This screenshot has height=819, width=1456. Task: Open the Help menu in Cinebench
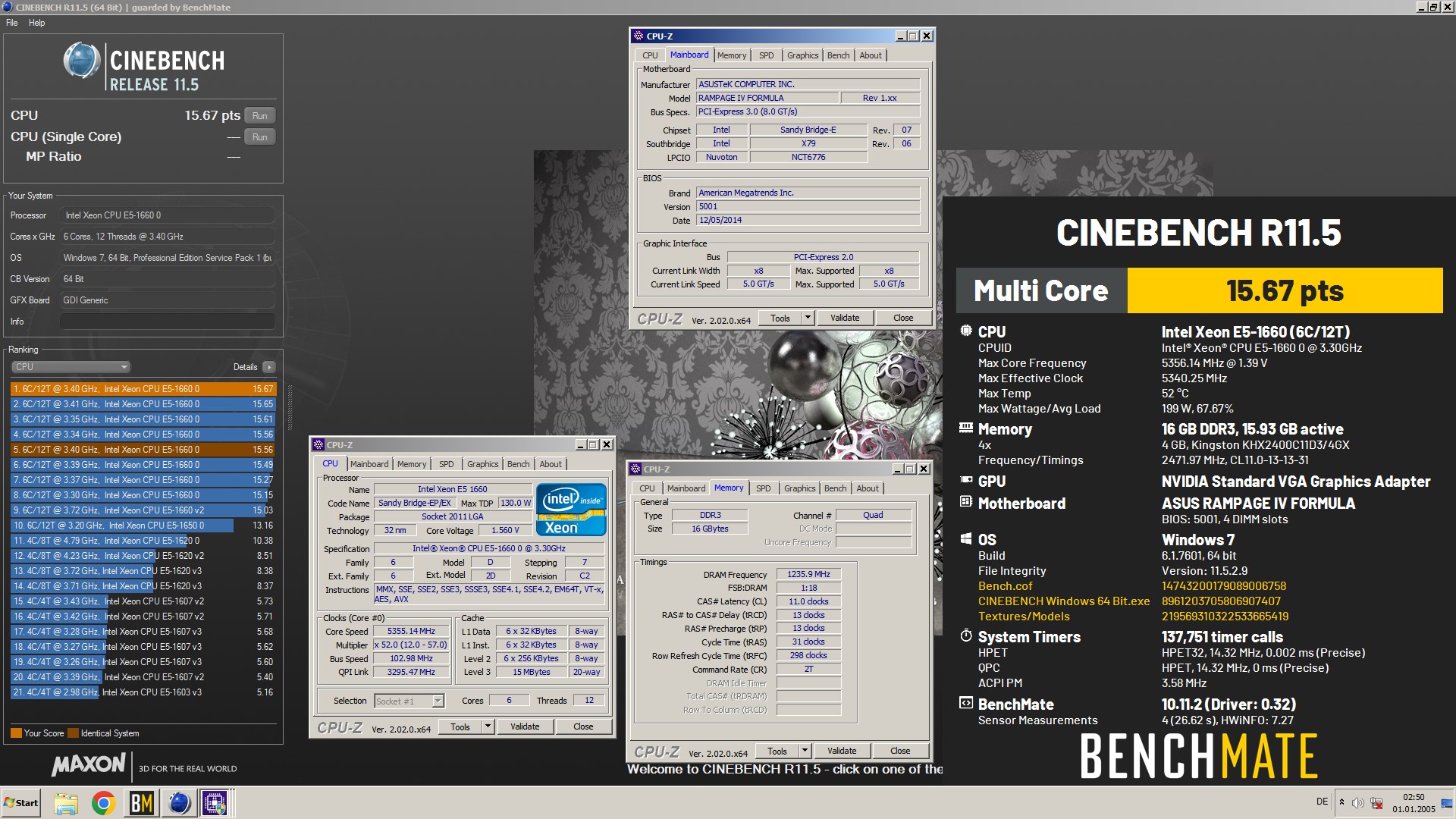(36, 23)
